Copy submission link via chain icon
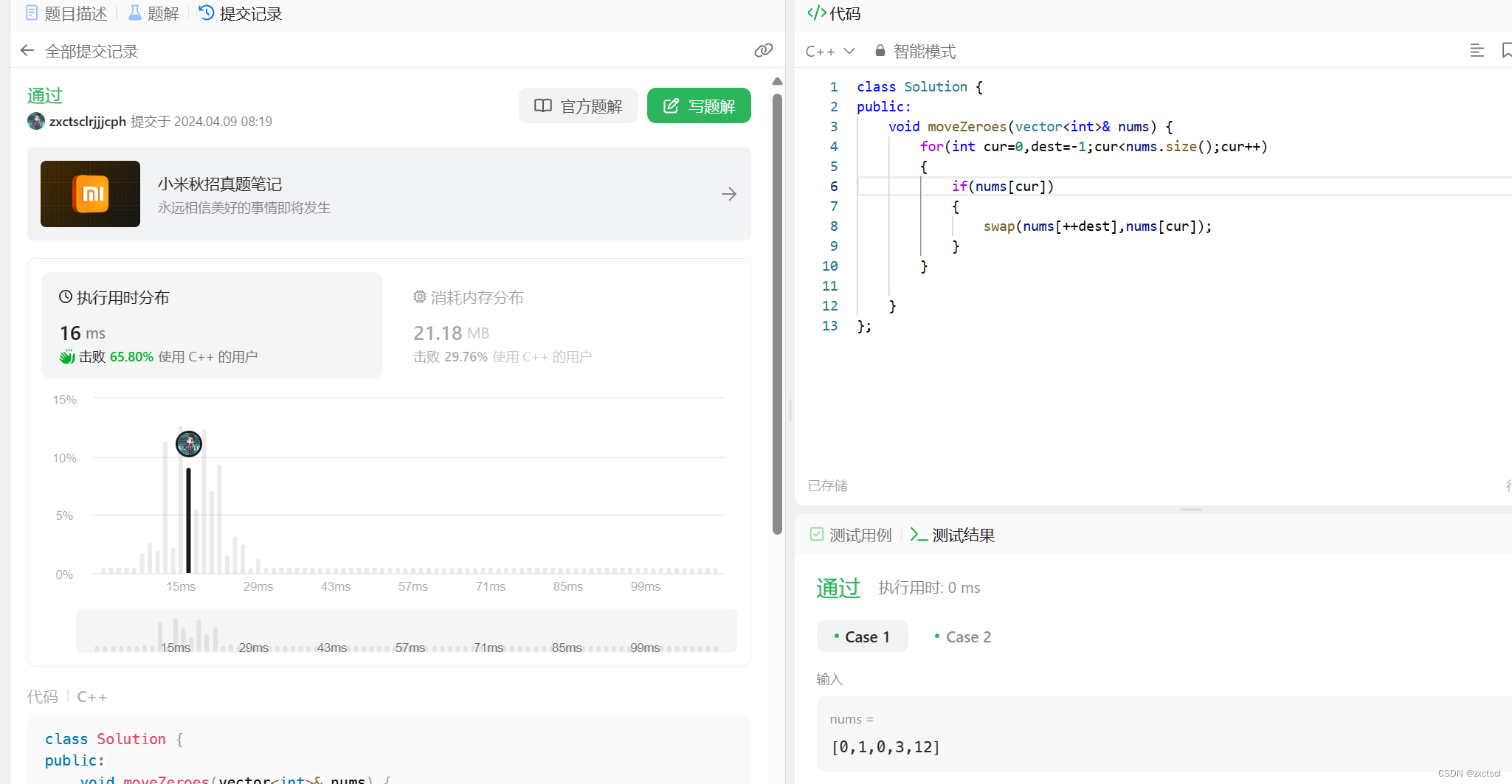 click(764, 50)
